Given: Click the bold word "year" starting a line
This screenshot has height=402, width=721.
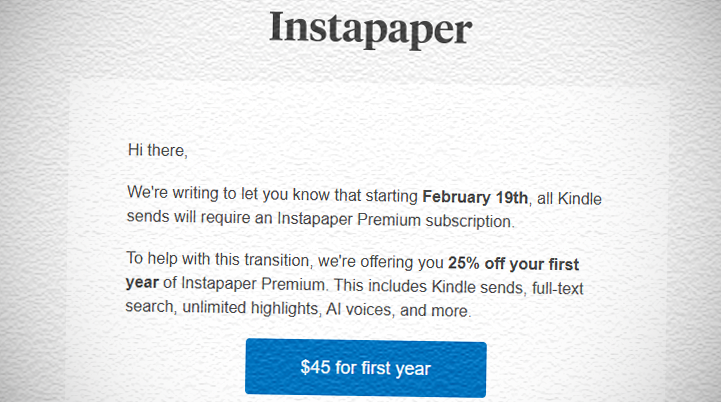Looking at the screenshot, I should (142, 287).
